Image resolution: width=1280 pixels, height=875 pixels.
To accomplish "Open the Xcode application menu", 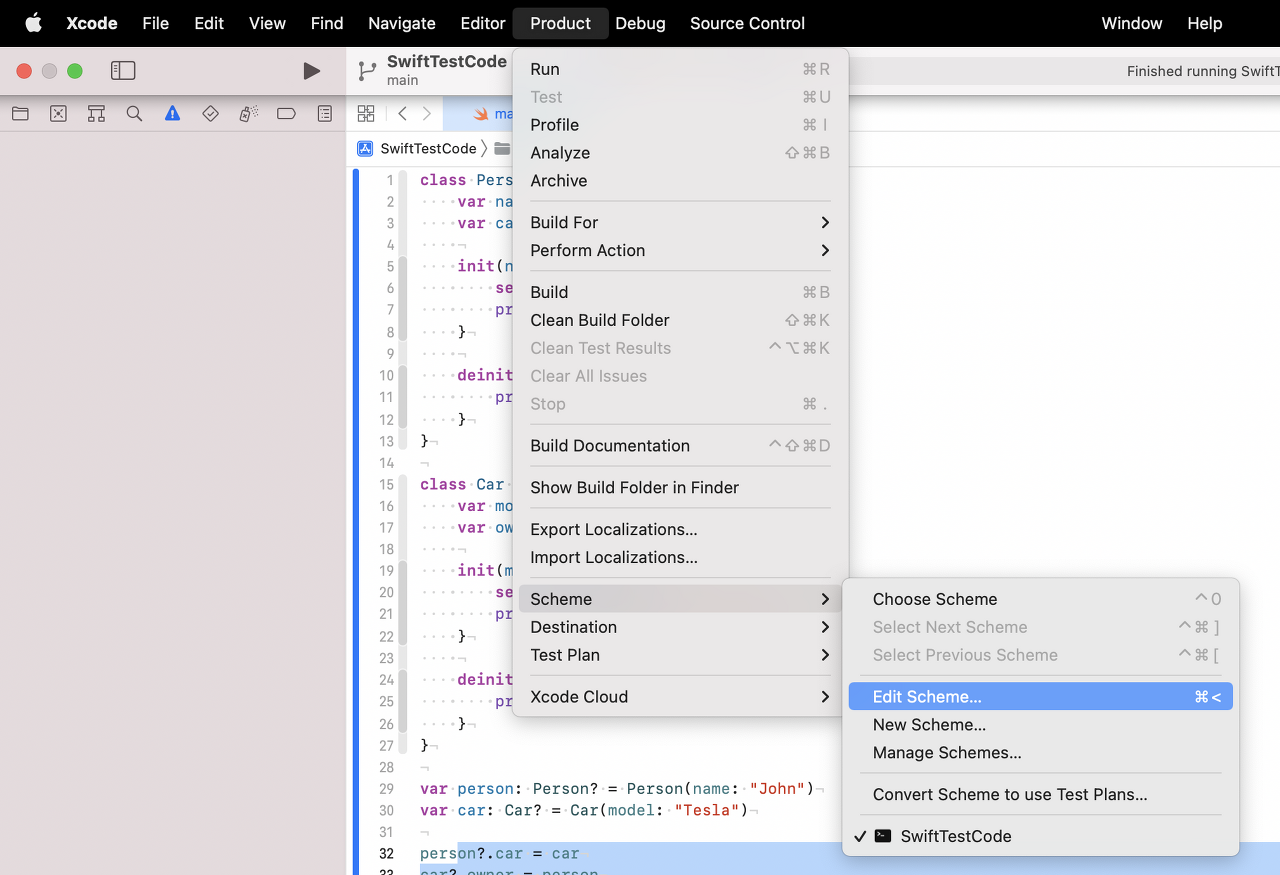I will 92,23.
